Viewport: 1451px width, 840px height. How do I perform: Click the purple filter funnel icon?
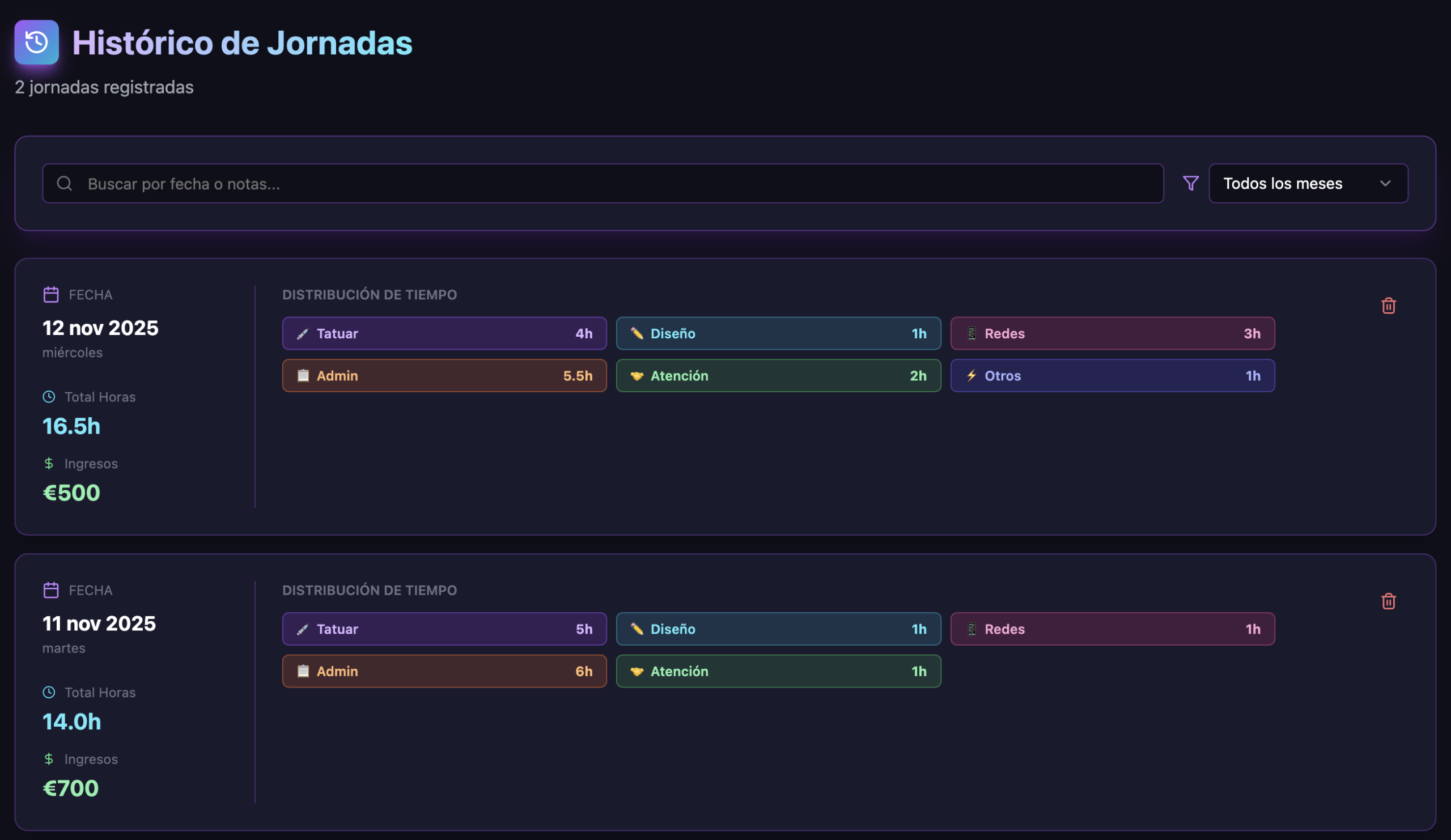point(1190,183)
